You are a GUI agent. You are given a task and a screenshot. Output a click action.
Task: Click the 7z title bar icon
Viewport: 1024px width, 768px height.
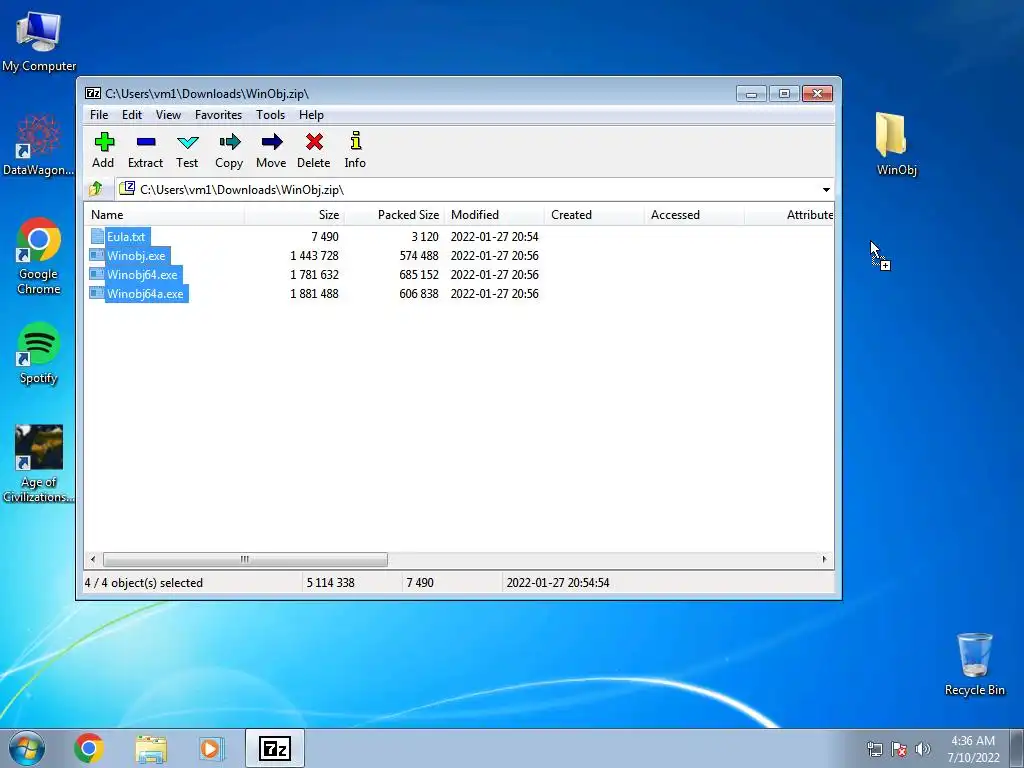(x=93, y=93)
